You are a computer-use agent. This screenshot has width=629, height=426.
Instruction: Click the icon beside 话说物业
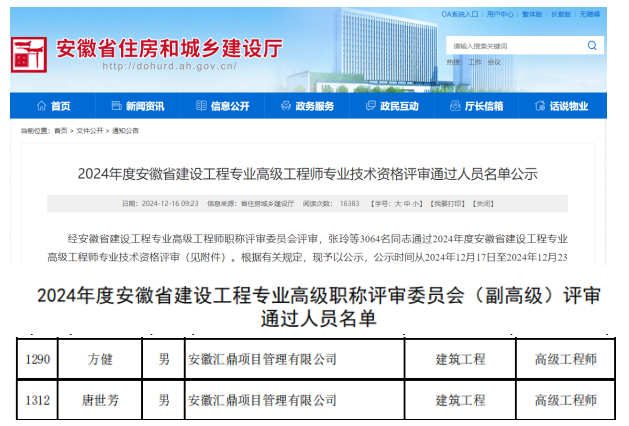pyautogui.click(x=539, y=106)
